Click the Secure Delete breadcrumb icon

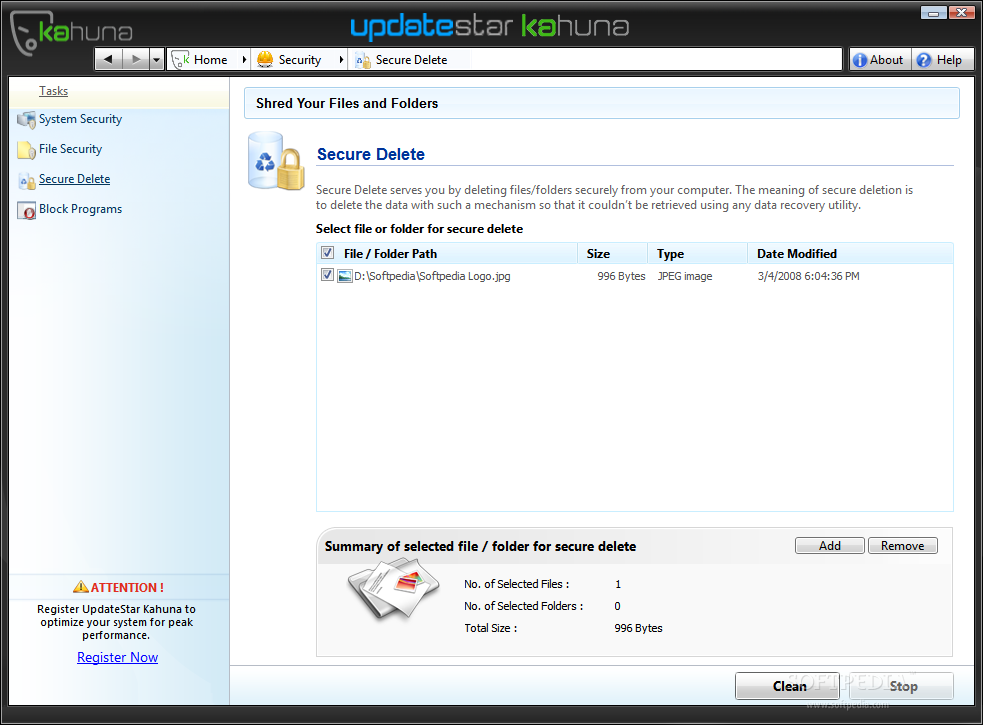point(363,60)
